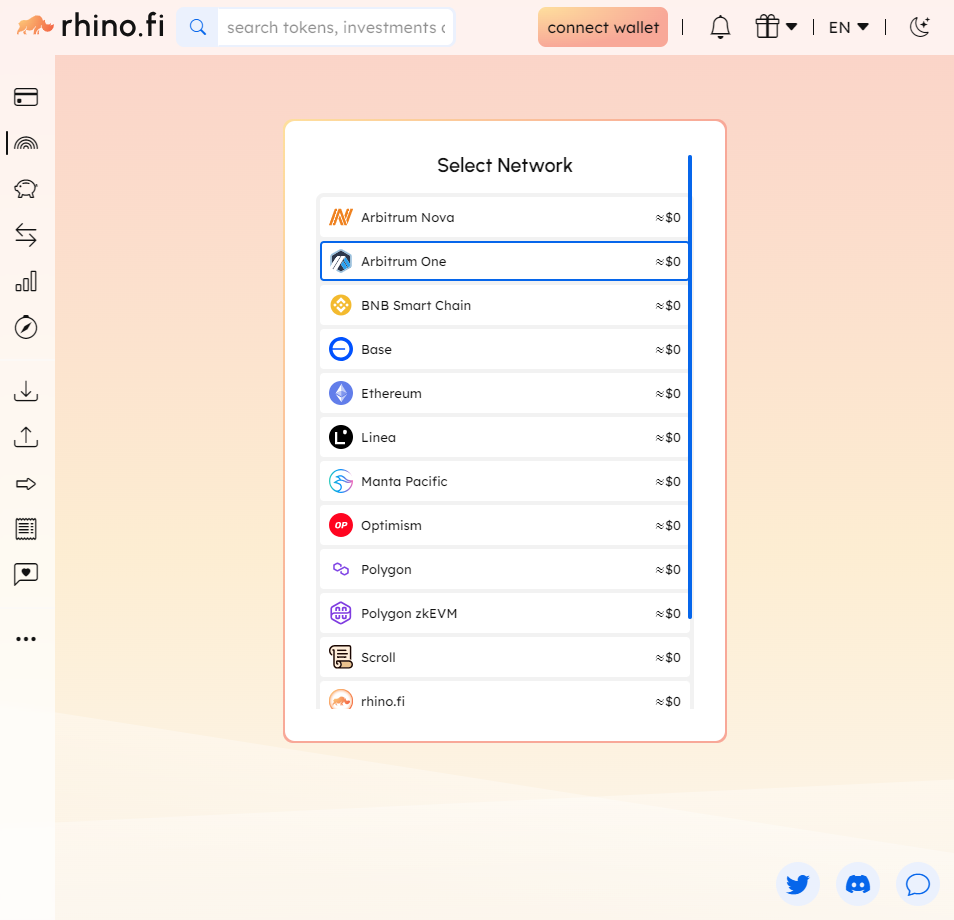Open the piggy bank sidebar icon

click(x=26, y=189)
